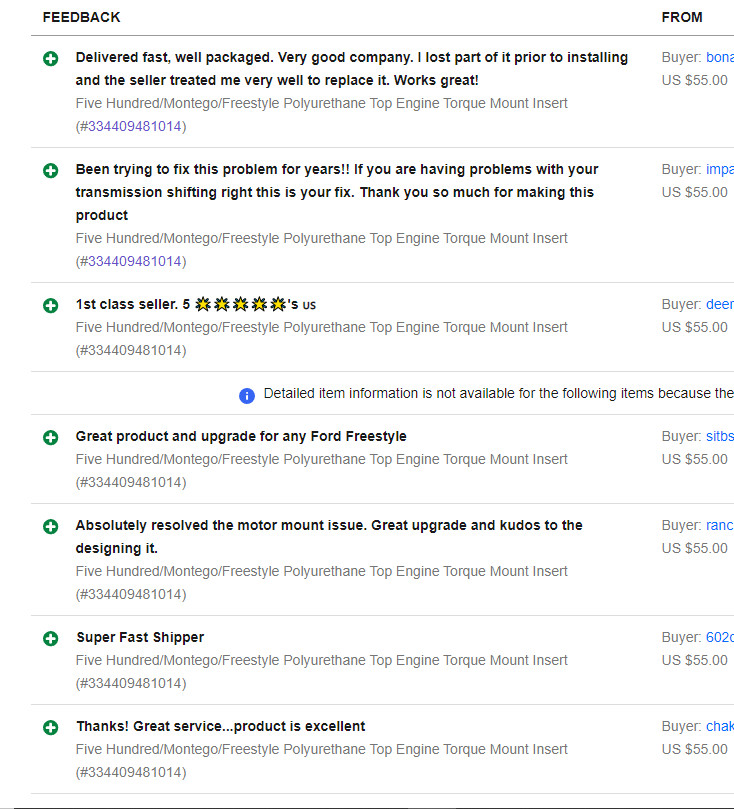Click the green plus icon next to '1st class seller'

51,305
